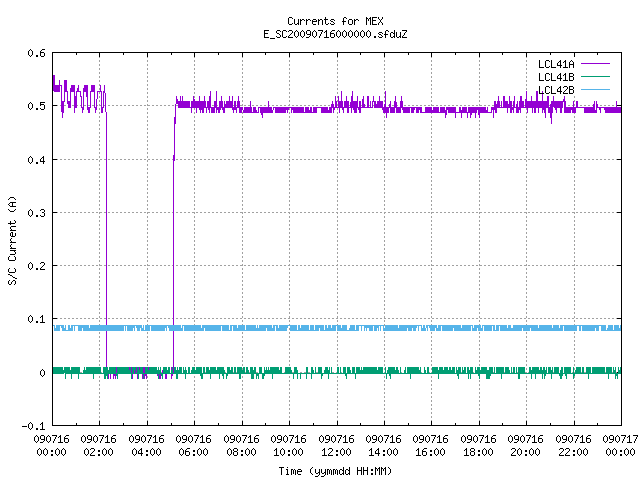Click the green LCL41B trace near 16:00
The width and height of the screenshot is (640, 480).
431,371
